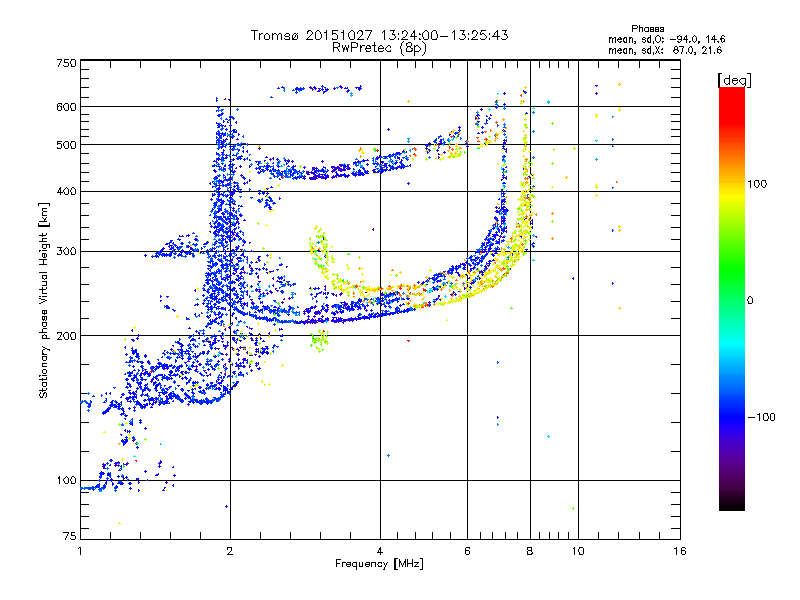Viewport: 800px width, 600px height.
Task: Click the x-axis tick label '1'
Action: tap(80, 551)
